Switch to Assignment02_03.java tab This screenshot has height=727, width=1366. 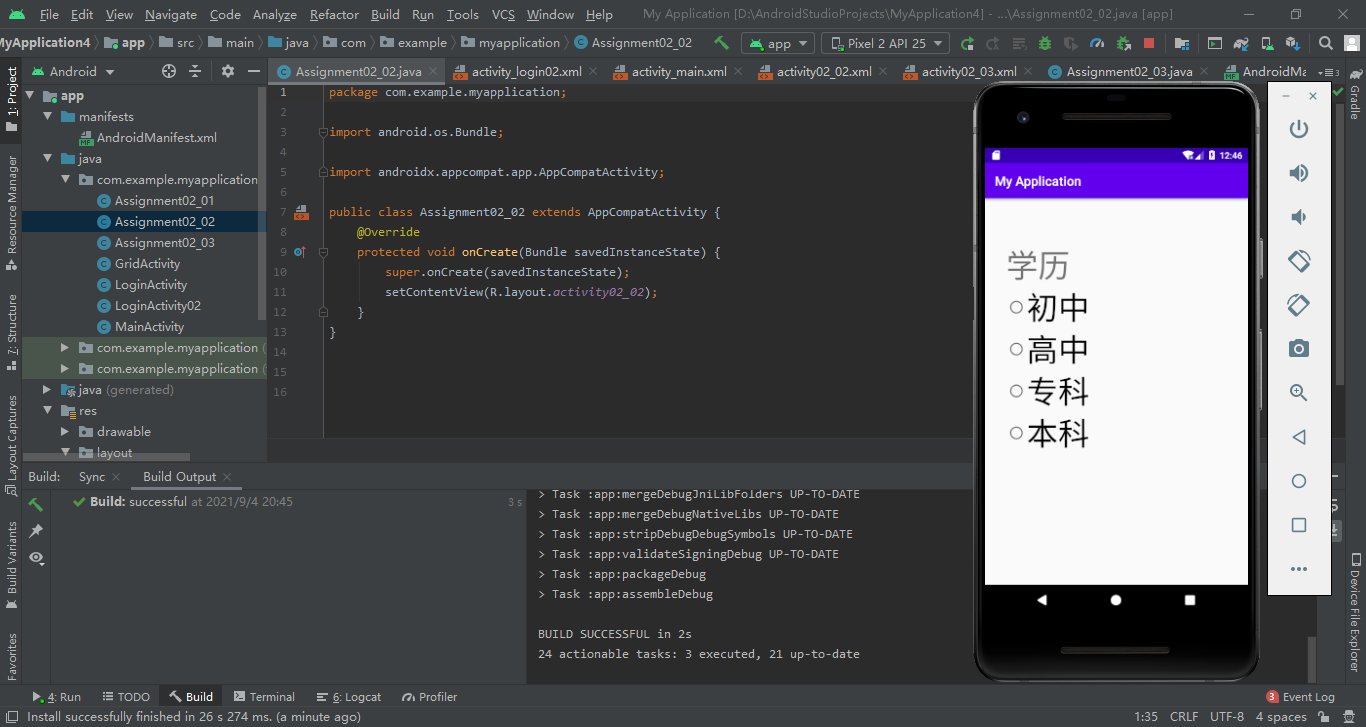tap(1129, 72)
